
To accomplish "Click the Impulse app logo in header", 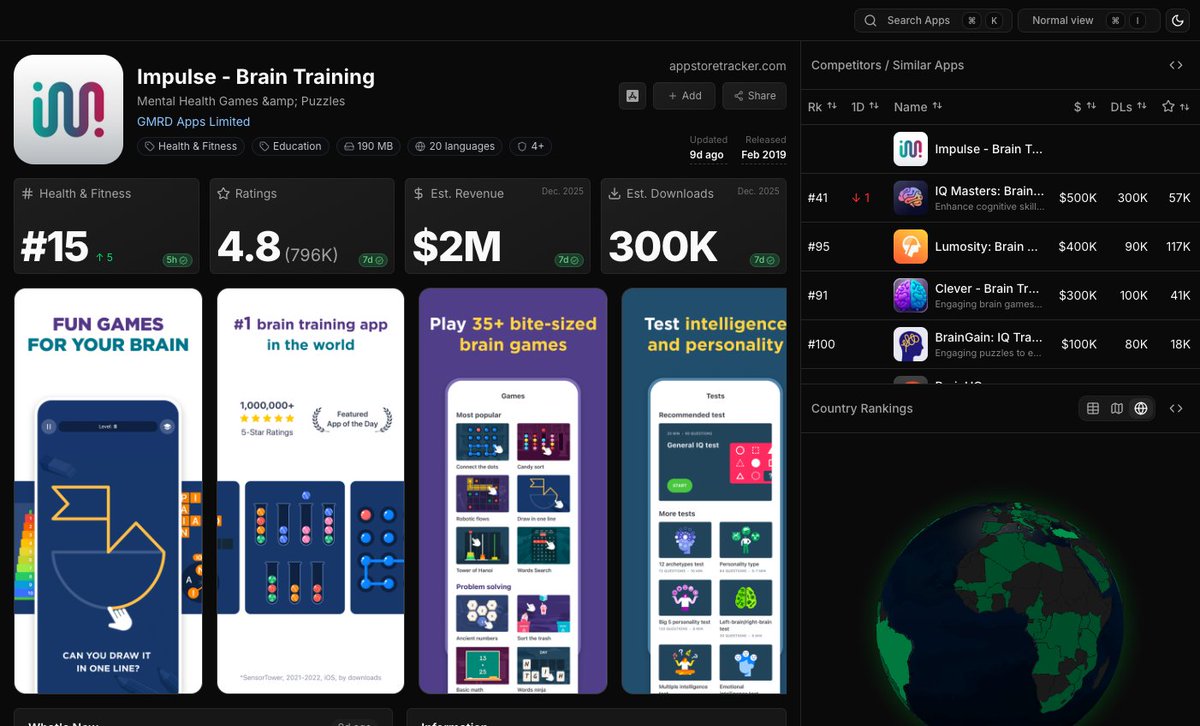I will (x=69, y=109).
